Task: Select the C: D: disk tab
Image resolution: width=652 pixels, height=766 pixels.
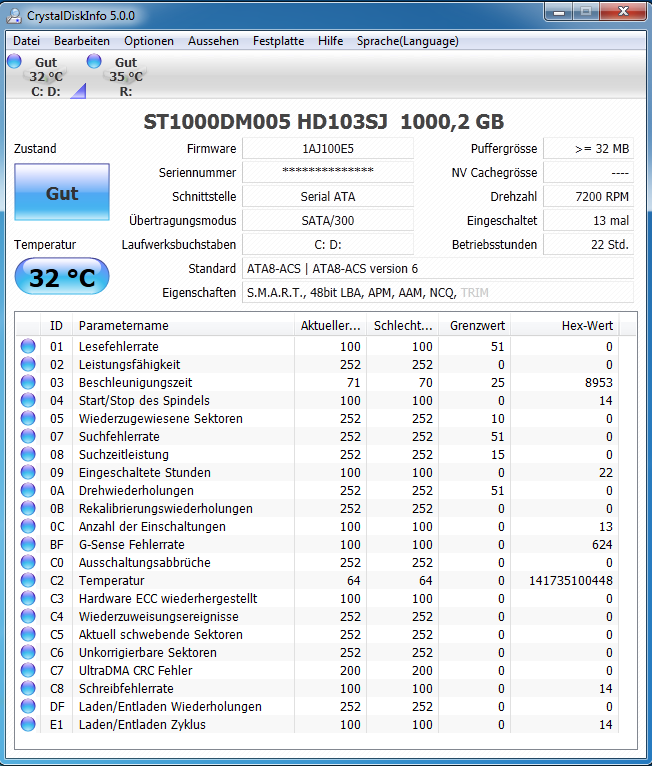Action: pos(46,76)
